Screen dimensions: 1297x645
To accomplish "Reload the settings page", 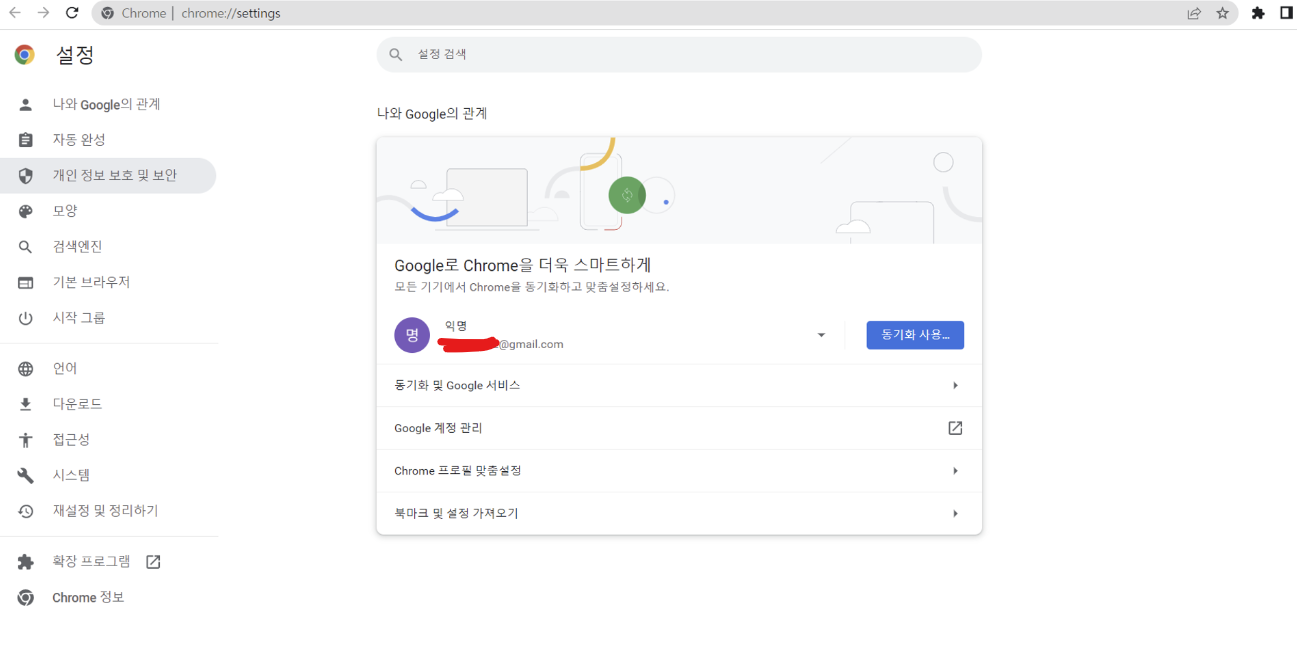I will [72, 13].
